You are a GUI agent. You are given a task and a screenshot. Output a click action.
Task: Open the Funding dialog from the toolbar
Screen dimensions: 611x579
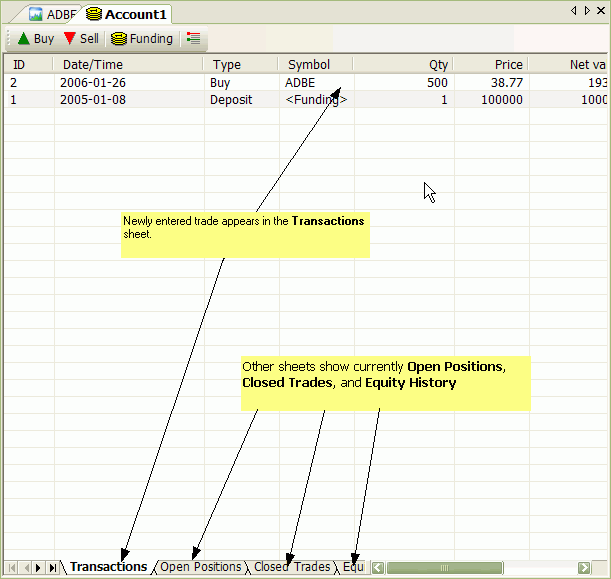[142, 39]
